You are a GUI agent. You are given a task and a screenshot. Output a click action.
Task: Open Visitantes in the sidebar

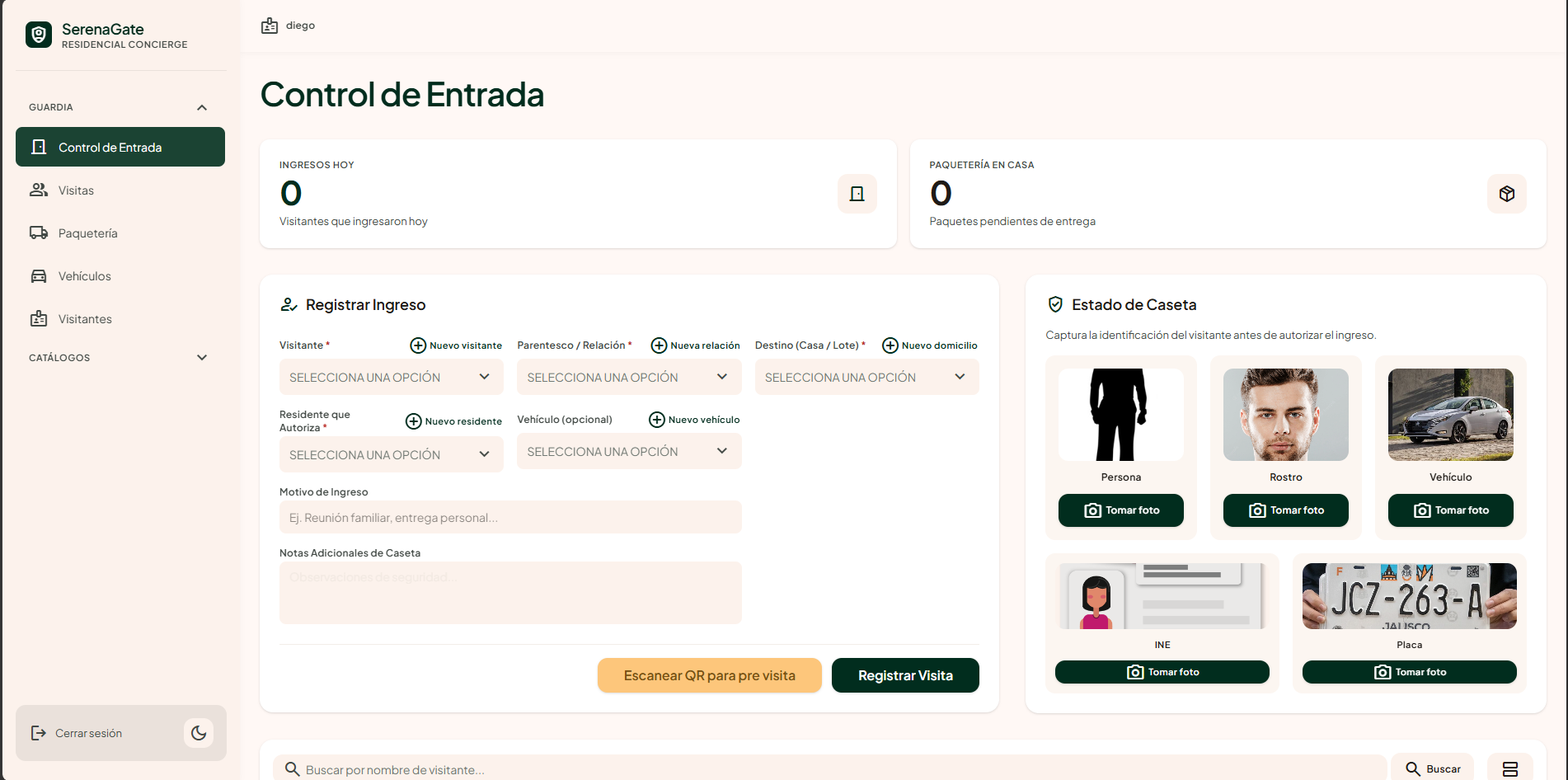tap(120, 318)
